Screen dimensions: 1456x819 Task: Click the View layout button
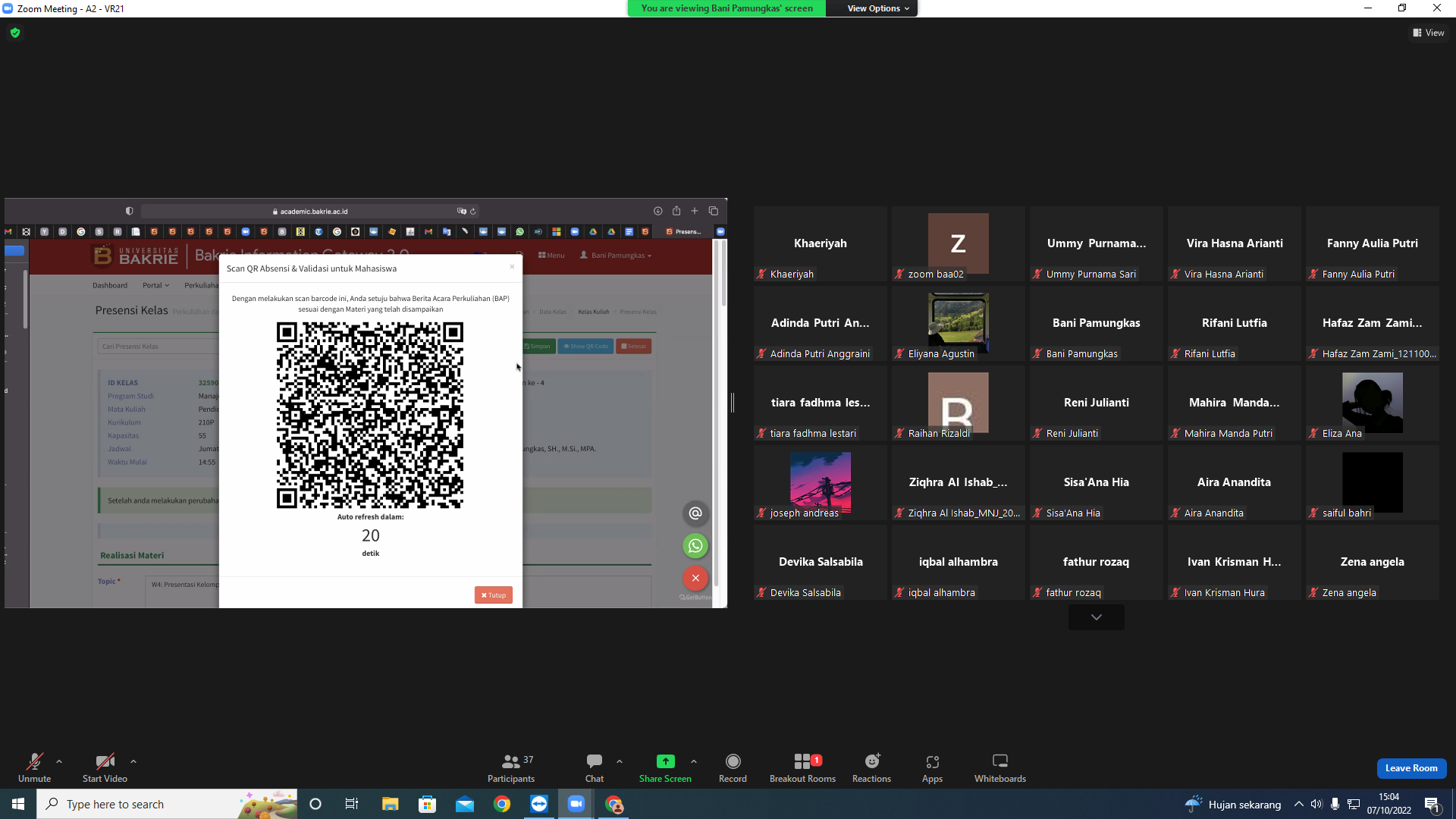coord(1429,33)
